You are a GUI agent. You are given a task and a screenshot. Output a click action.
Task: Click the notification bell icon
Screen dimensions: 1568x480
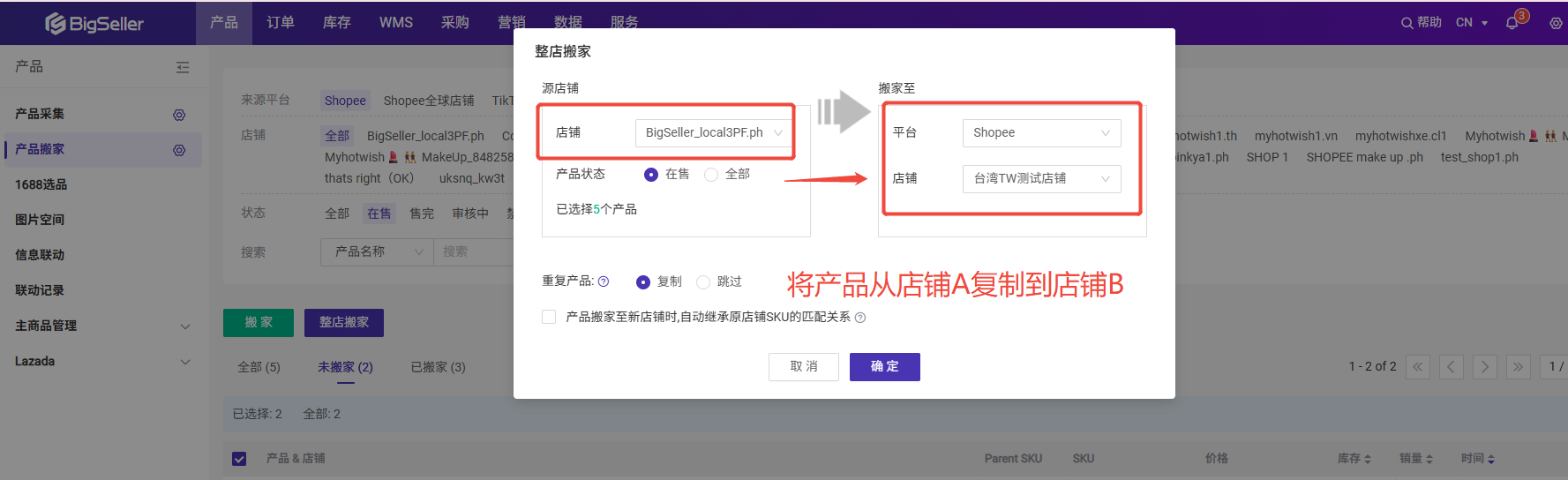coord(1512,23)
